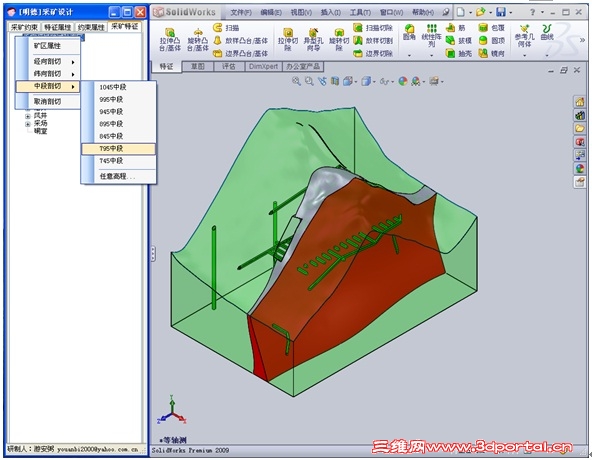Image resolution: width=592 pixels, height=460 pixels.
Task: Select the 扫描 sweep tool
Action: point(226,28)
